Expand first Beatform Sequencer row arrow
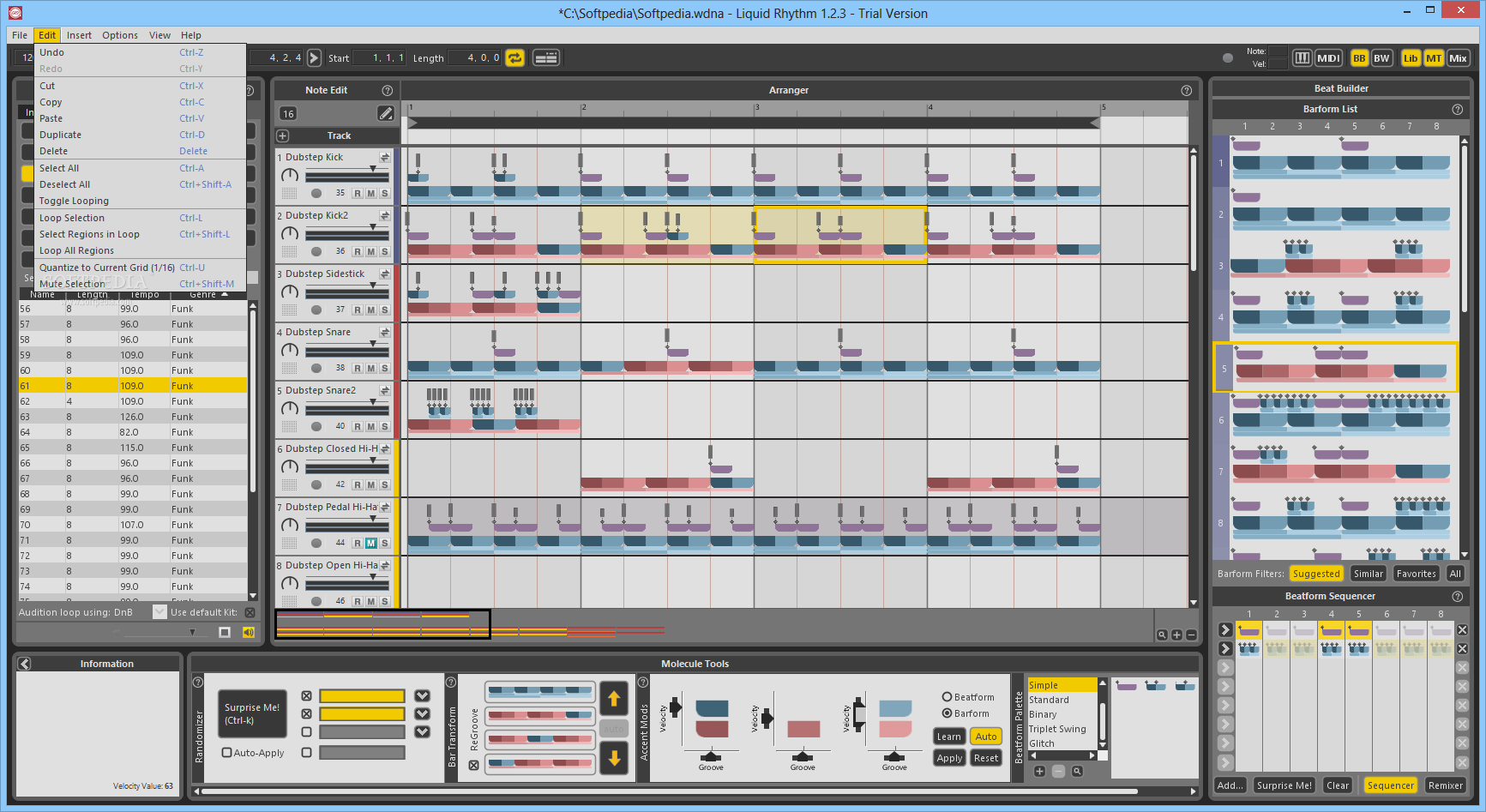This screenshot has width=1486, height=812. point(1225,630)
